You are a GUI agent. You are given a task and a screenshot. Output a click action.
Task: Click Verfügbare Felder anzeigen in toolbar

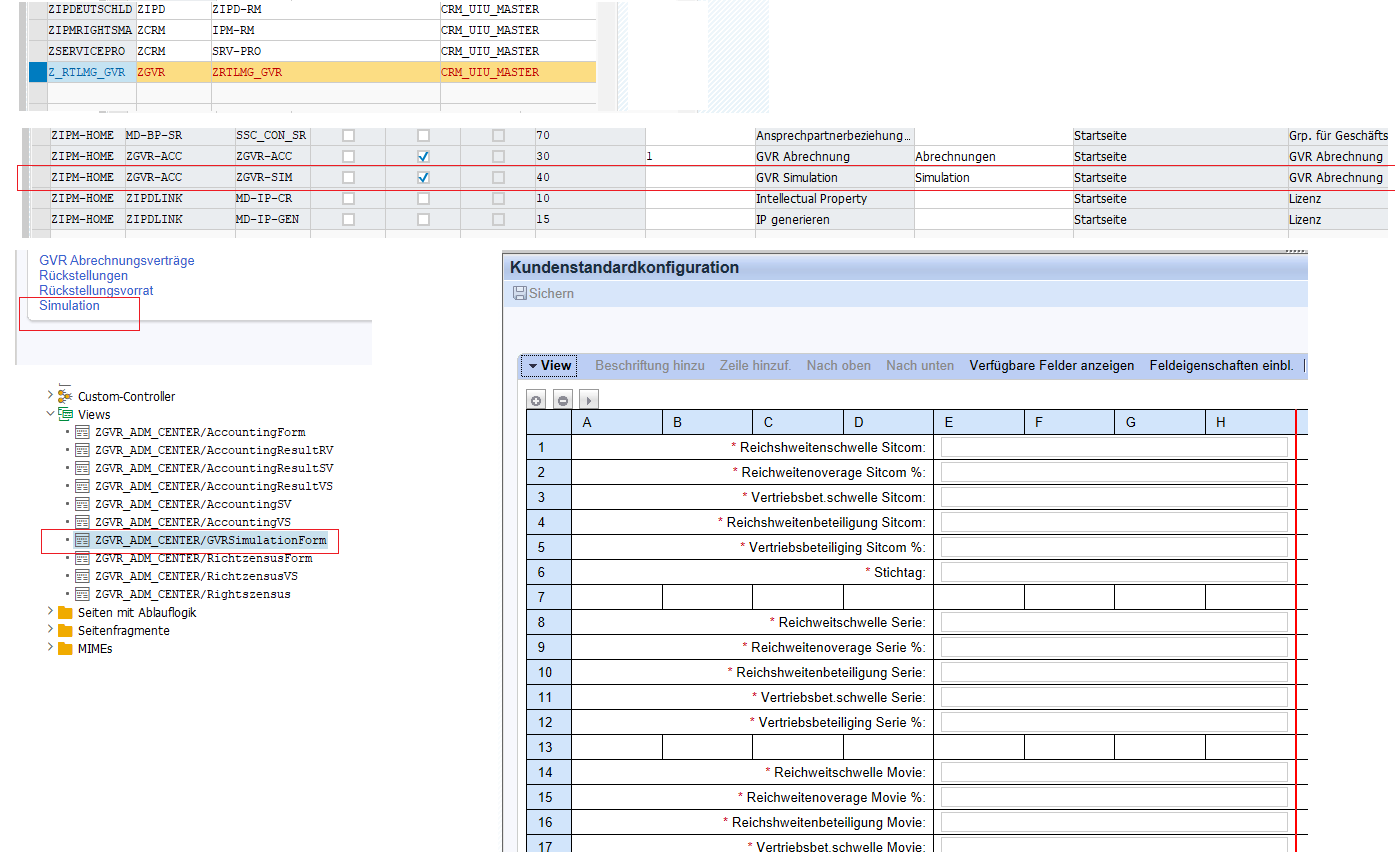point(1051,366)
